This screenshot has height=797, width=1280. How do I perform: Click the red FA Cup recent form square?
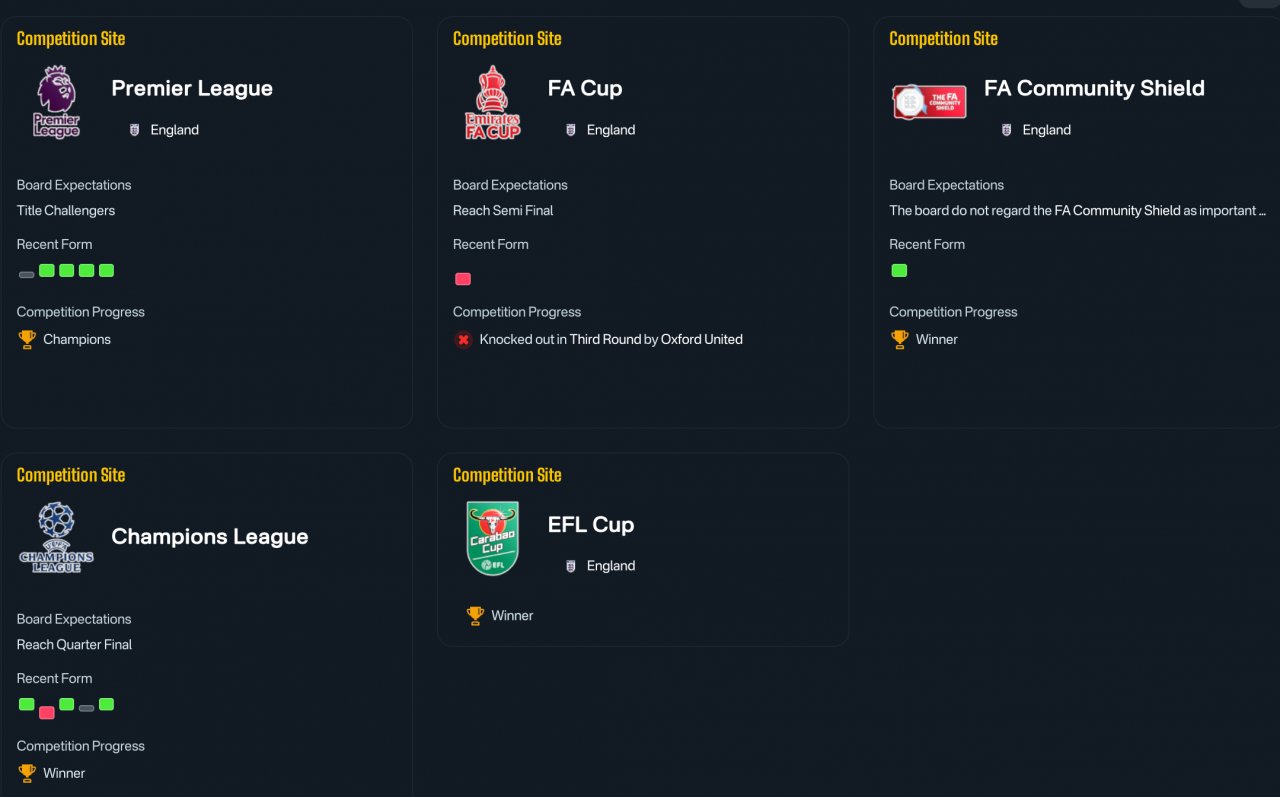[463, 279]
